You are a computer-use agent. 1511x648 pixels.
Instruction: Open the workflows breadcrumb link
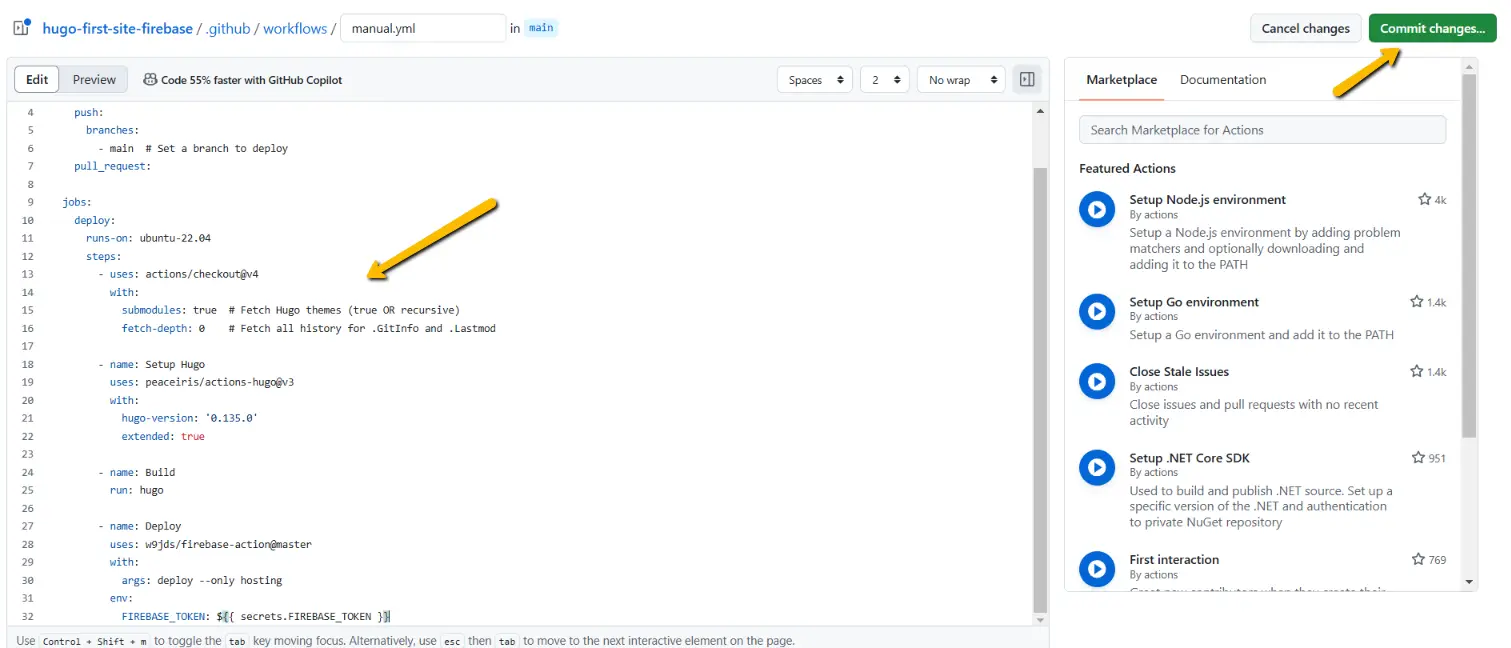pyautogui.click(x=295, y=28)
